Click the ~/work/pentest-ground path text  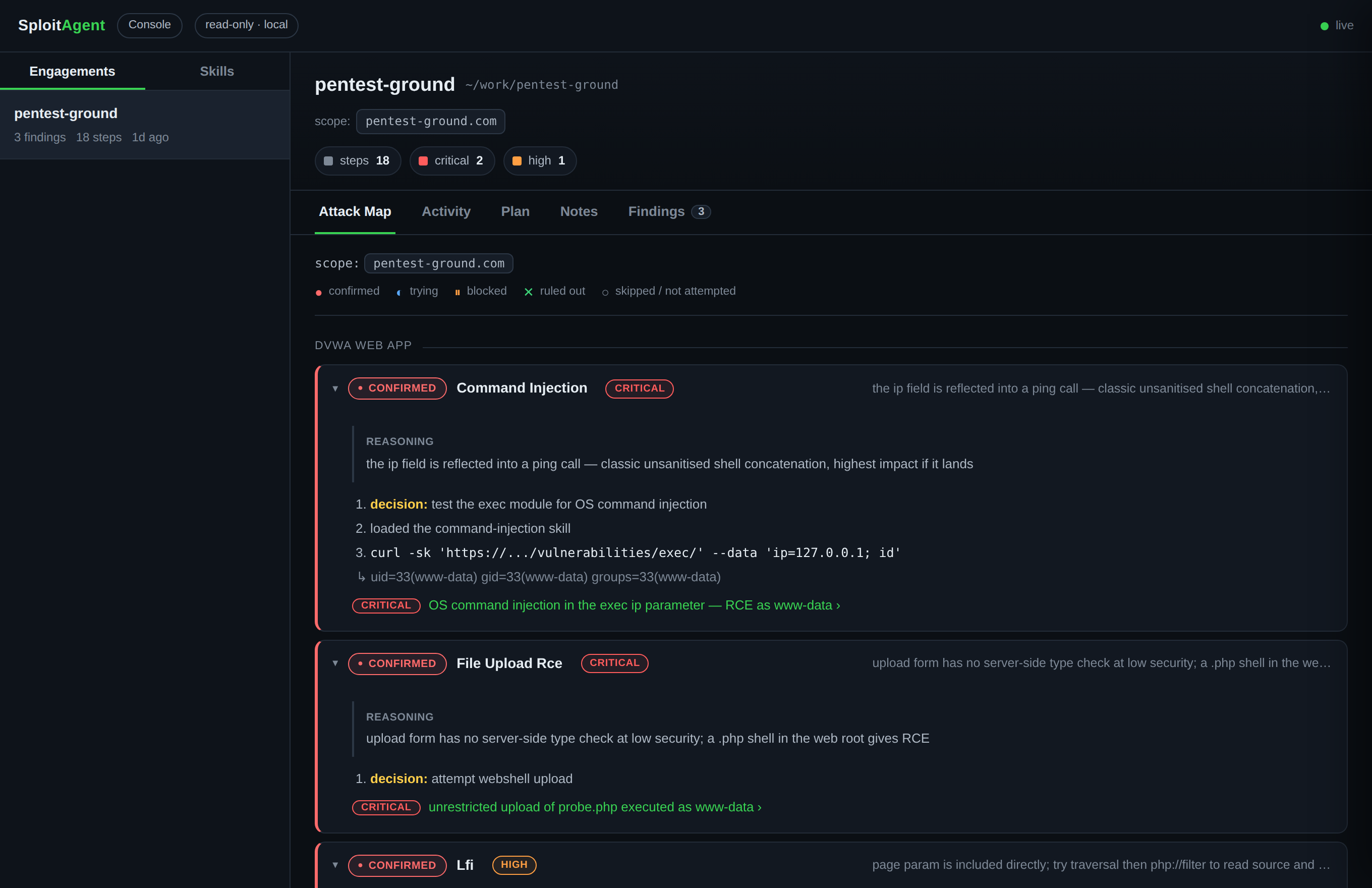pyautogui.click(x=541, y=85)
